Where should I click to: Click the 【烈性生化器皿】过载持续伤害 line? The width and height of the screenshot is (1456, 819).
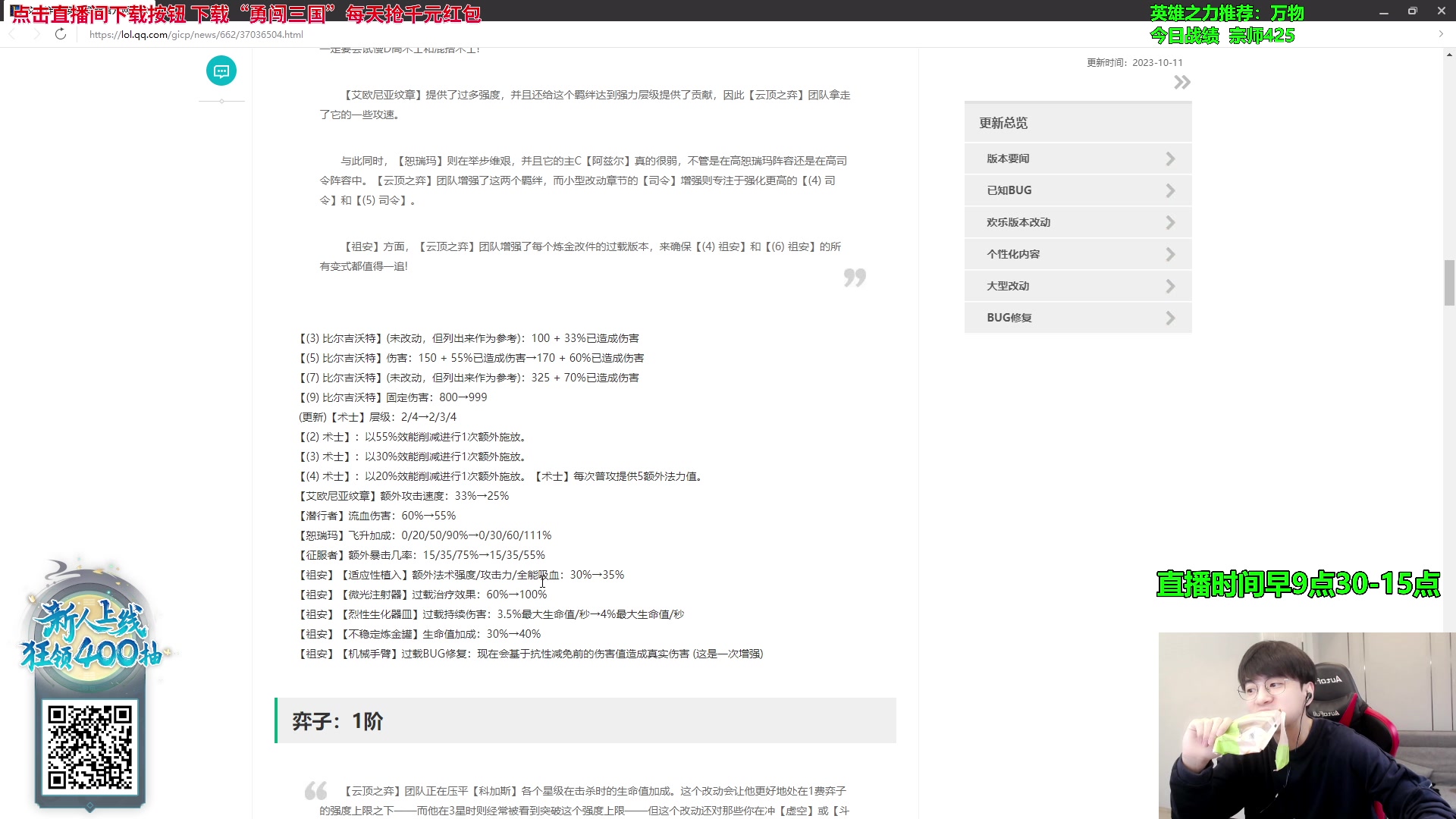pyautogui.click(x=491, y=614)
